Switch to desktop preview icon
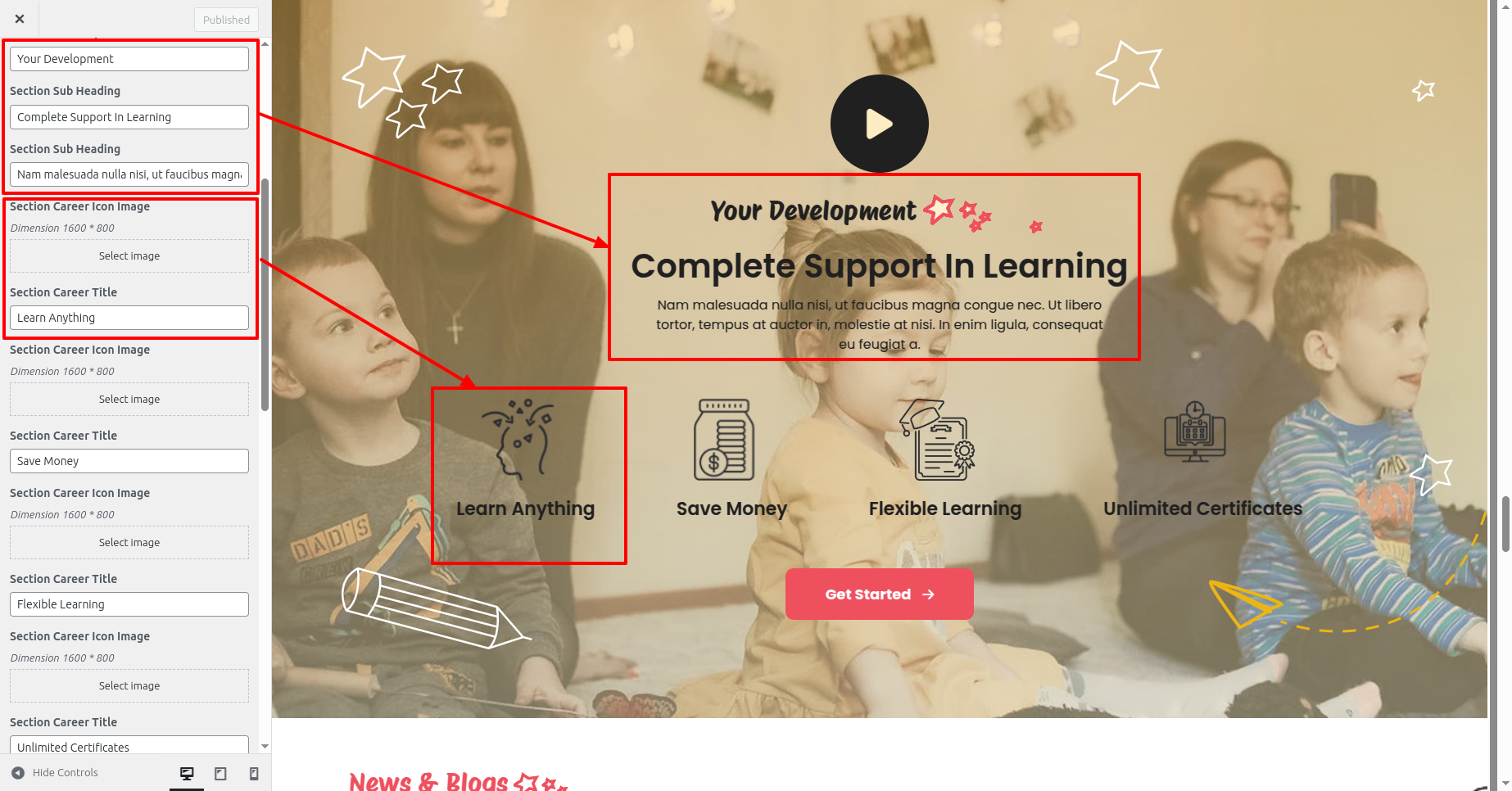The width and height of the screenshot is (1512, 791). pos(187,773)
